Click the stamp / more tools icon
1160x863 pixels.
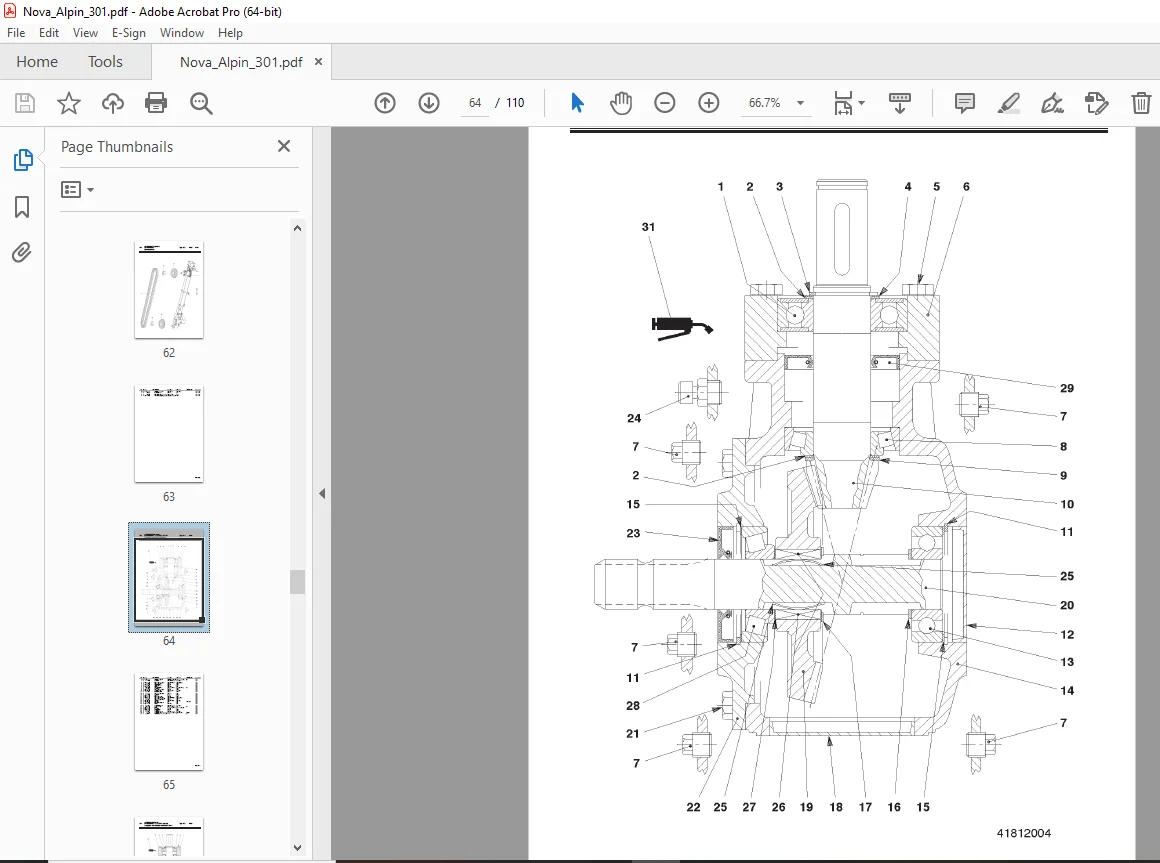point(1096,103)
